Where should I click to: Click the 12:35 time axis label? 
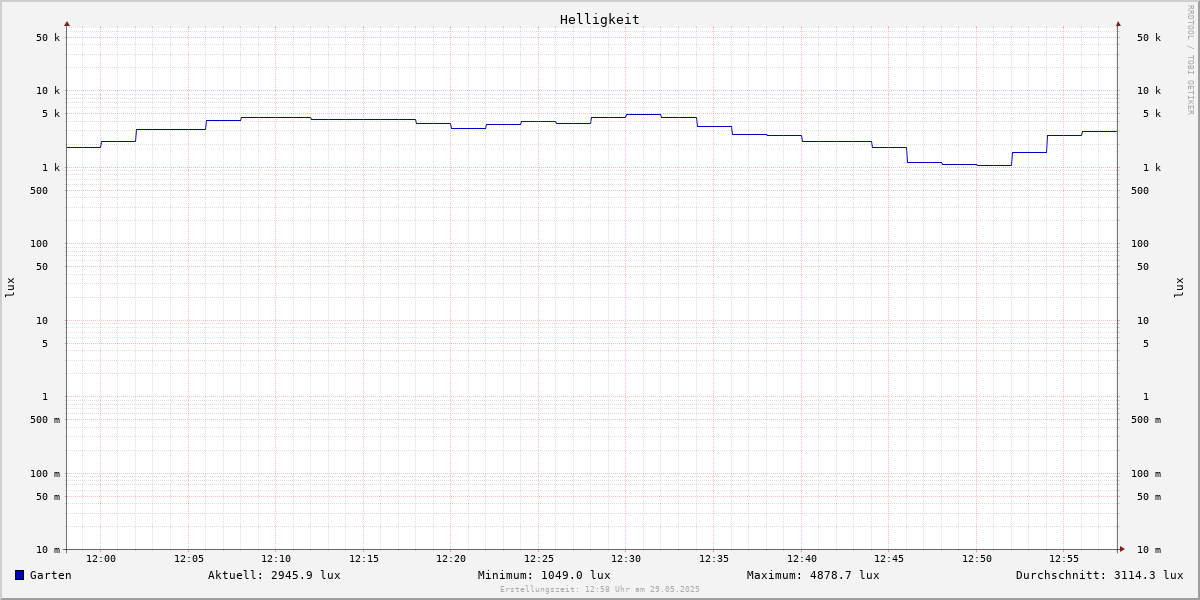click(714, 559)
